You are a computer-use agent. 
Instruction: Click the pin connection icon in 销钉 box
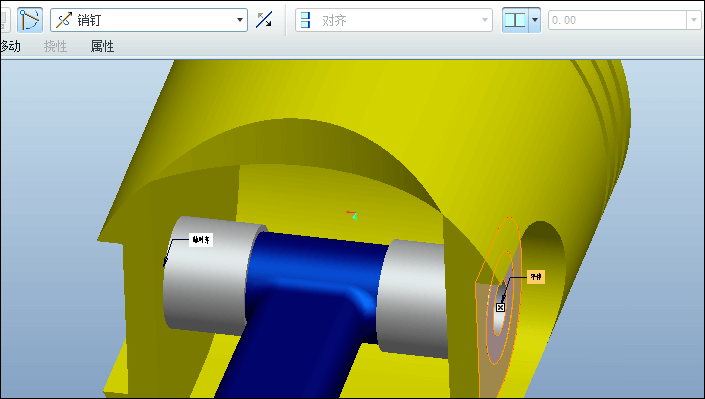64,20
